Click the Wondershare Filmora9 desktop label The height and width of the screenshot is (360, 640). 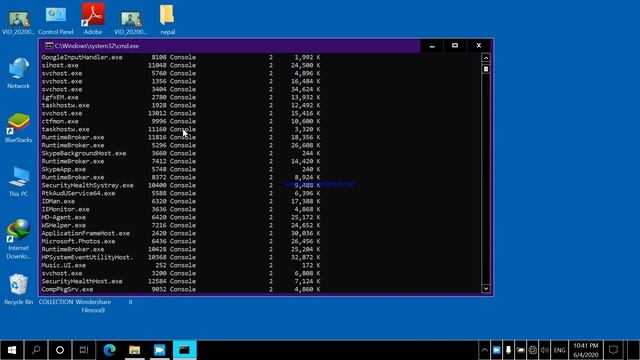(x=93, y=306)
